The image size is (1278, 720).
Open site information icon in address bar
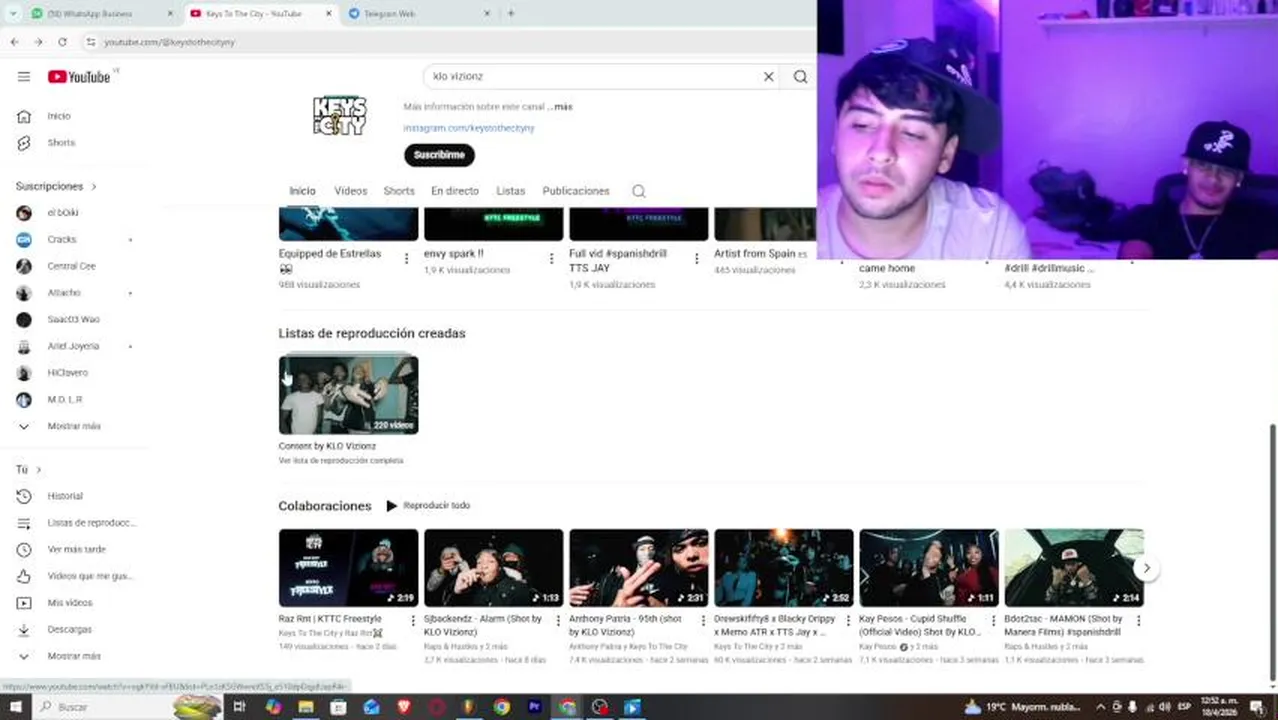90,42
